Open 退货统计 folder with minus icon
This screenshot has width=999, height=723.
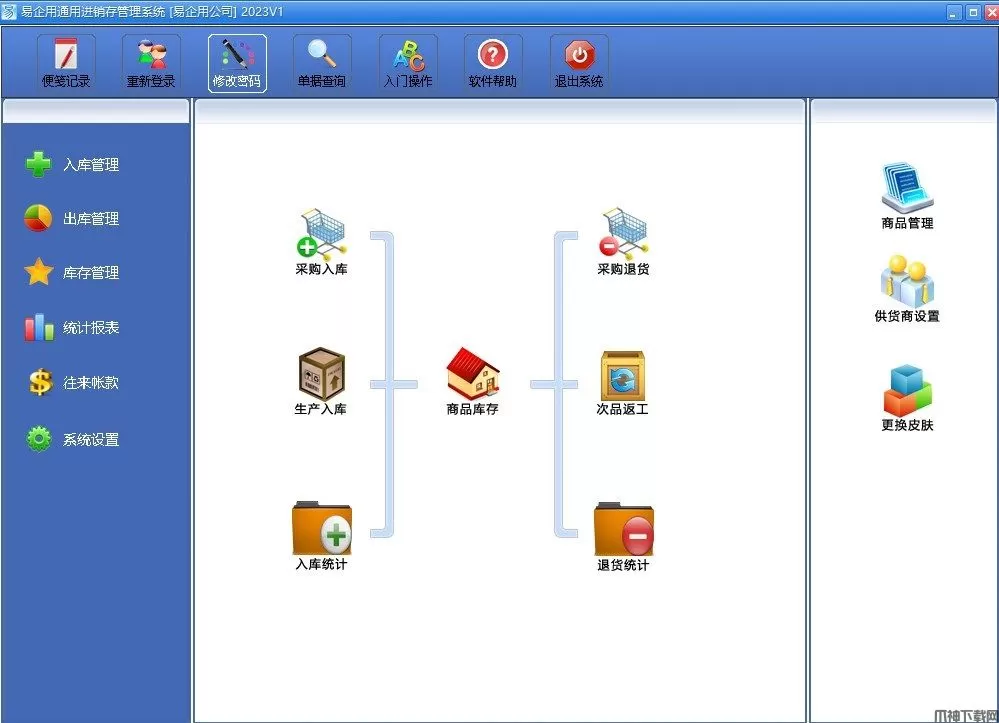coord(624,529)
